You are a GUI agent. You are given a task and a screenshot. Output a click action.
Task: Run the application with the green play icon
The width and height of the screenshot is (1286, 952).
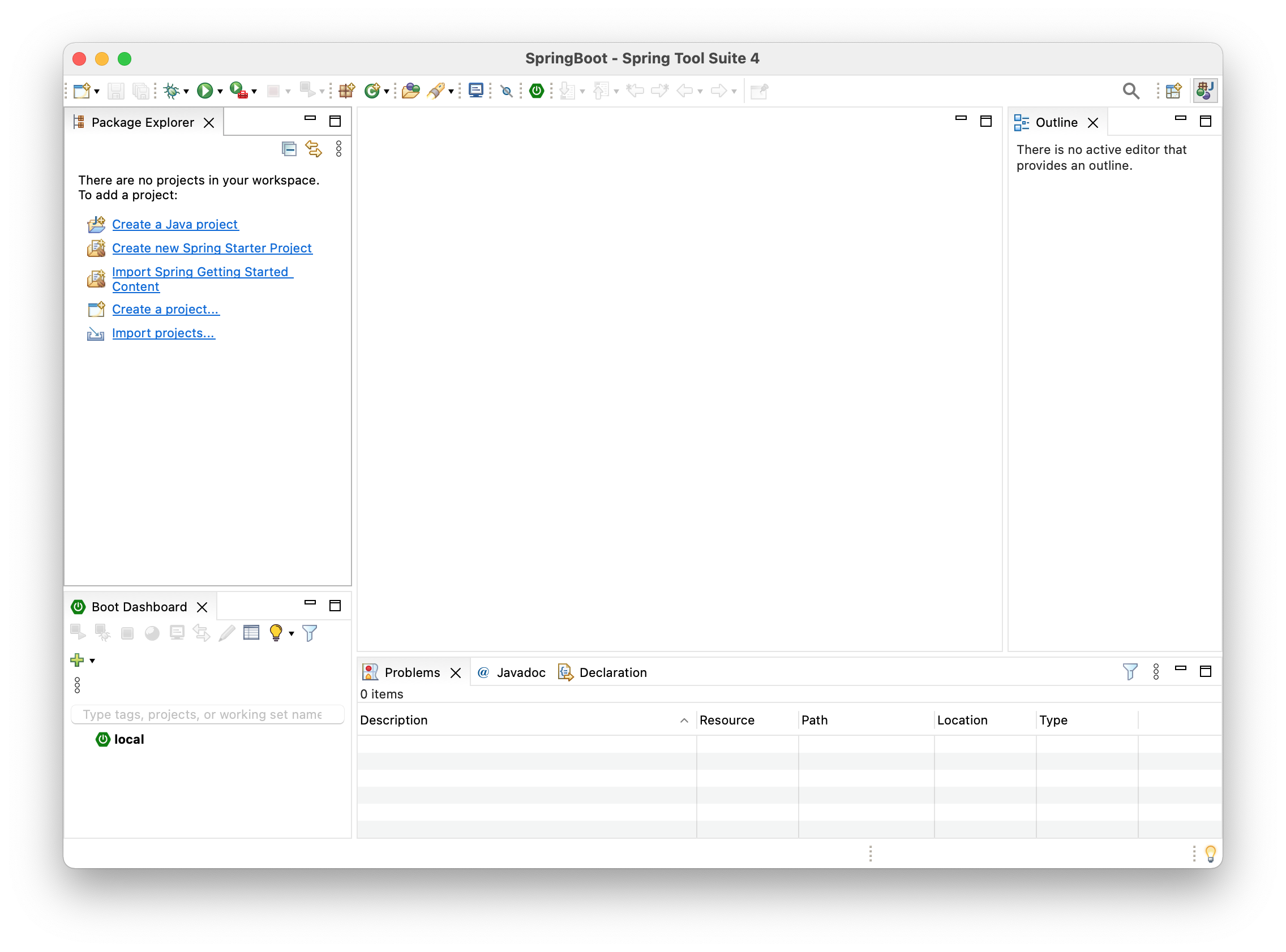[204, 91]
